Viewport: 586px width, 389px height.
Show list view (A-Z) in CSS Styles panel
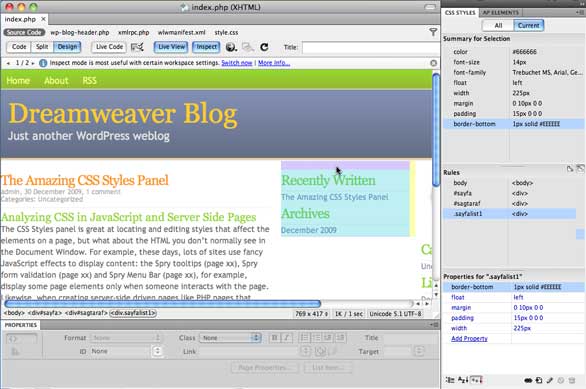coord(463,380)
